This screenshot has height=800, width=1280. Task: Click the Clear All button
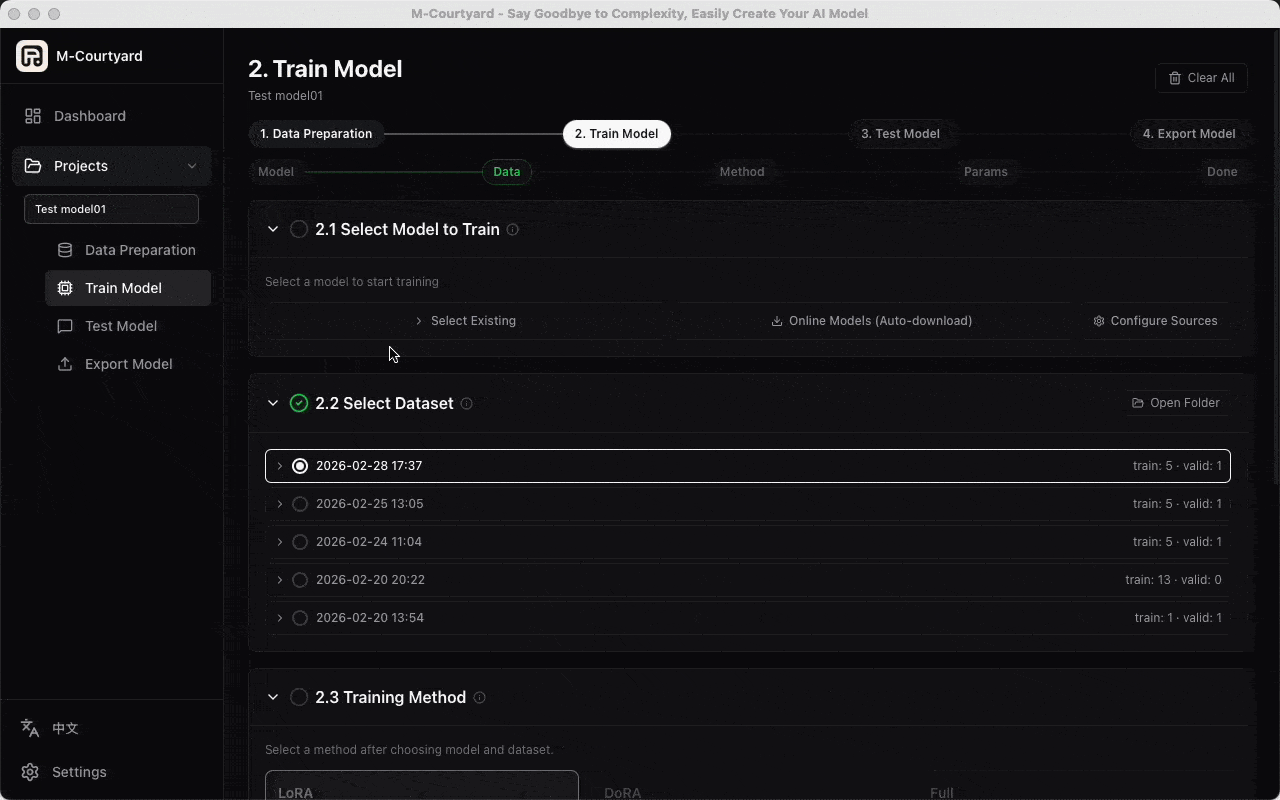[x=1201, y=78]
